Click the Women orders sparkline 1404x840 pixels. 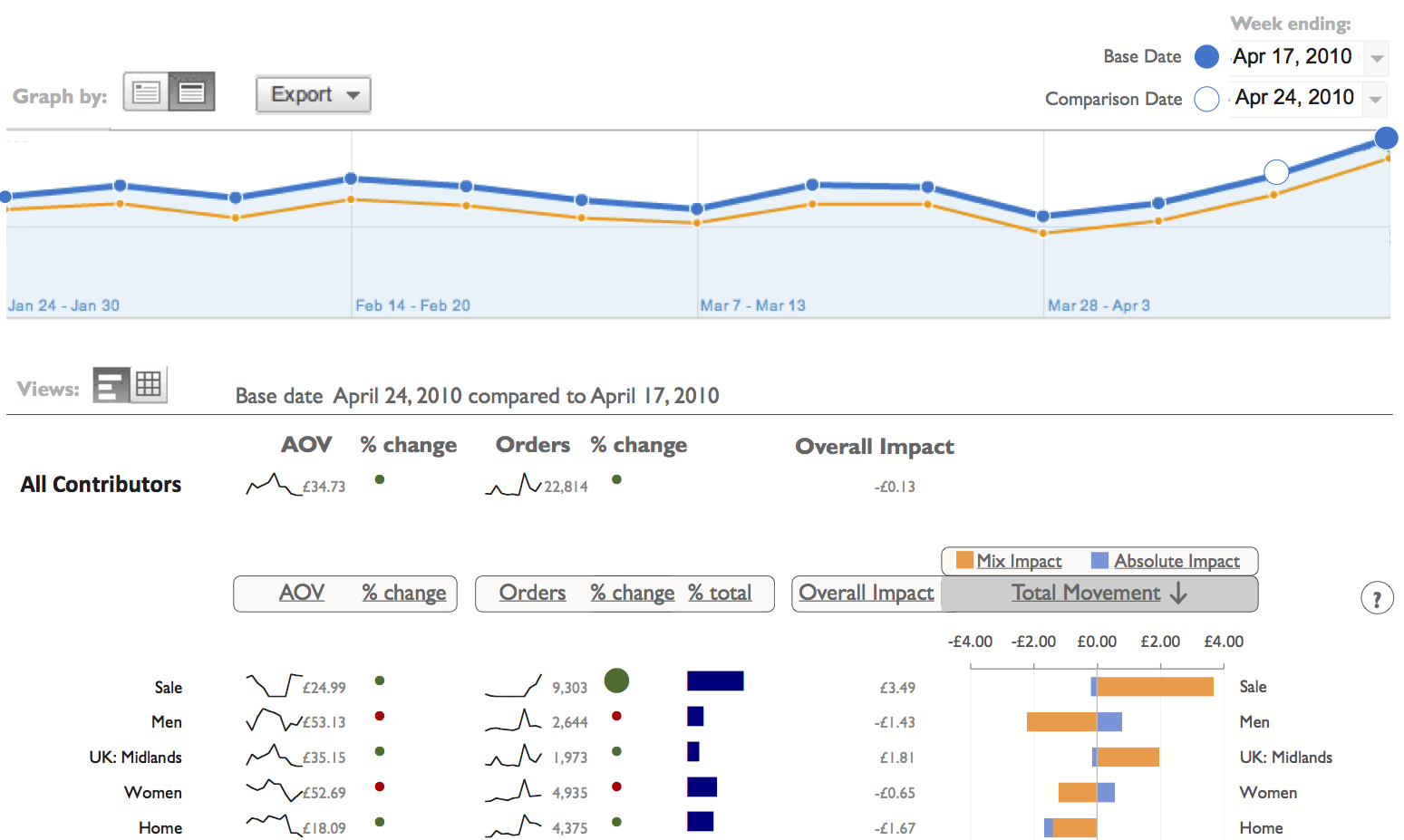514,790
